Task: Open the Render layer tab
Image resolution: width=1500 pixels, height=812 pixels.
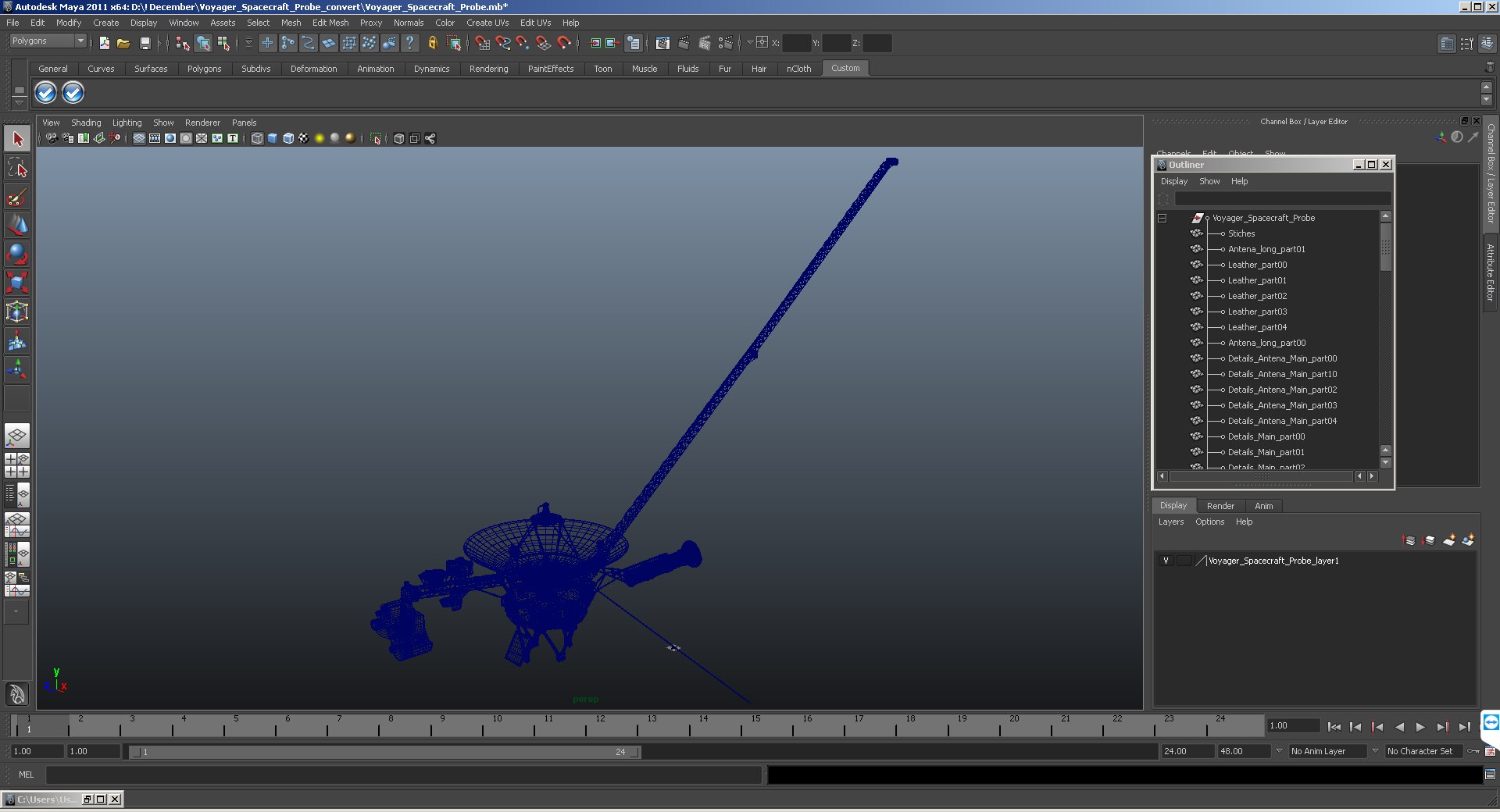Action: (x=1220, y=506)
